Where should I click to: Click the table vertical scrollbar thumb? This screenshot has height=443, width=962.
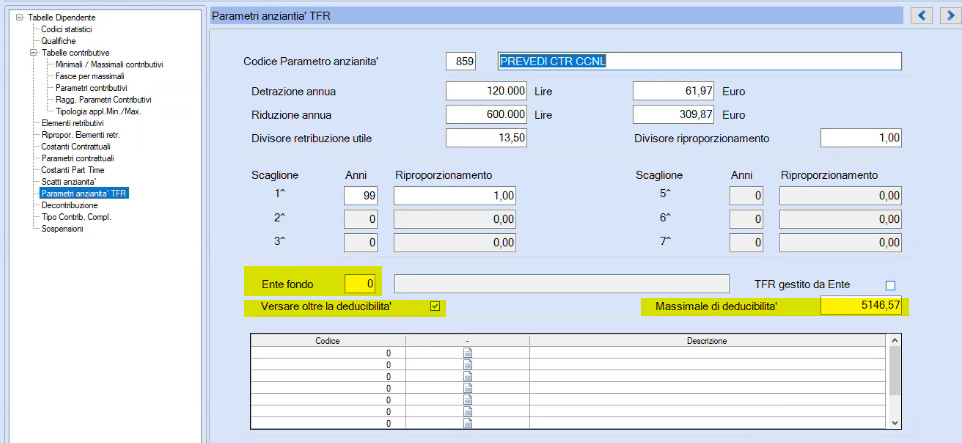click(893, 370)
